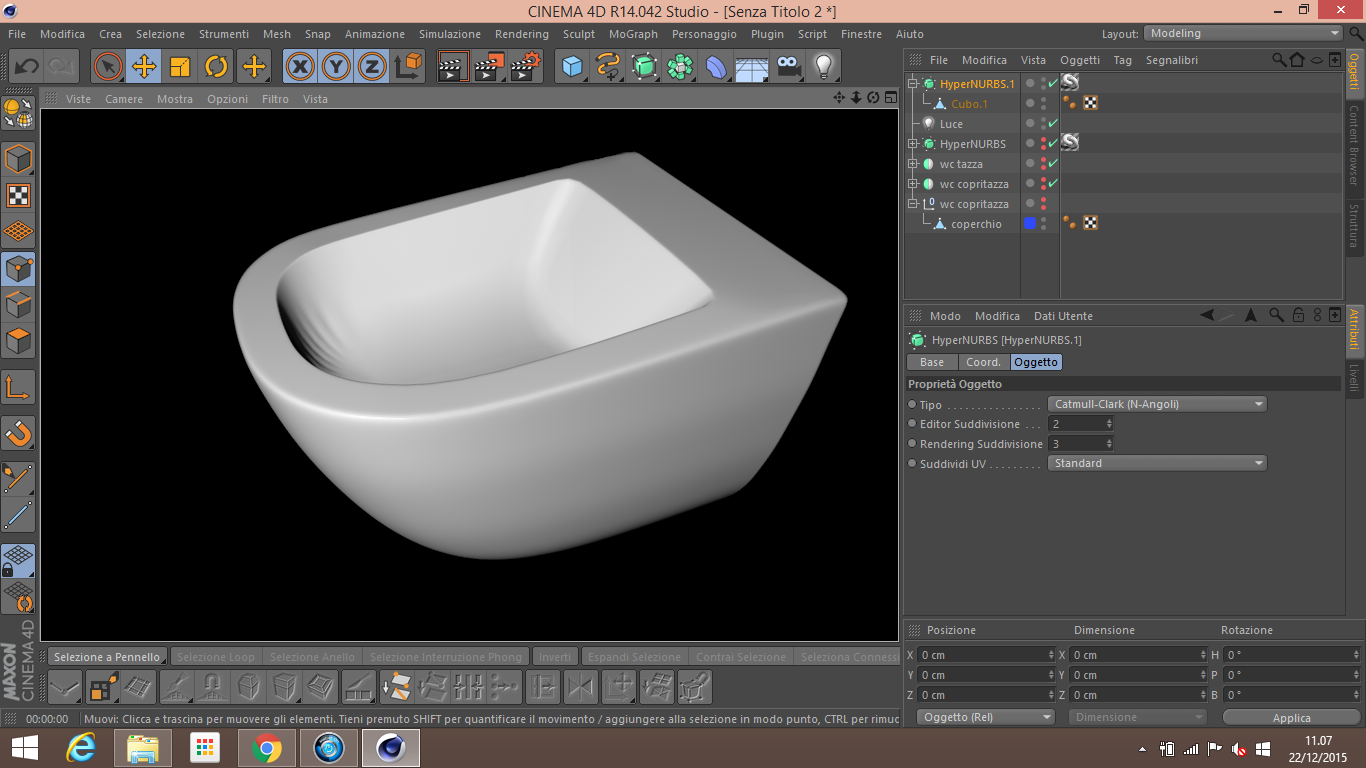Toggle the green checkmark for Luce object
Viewport: 1366px width, 768px height.
coord(1053,124)
